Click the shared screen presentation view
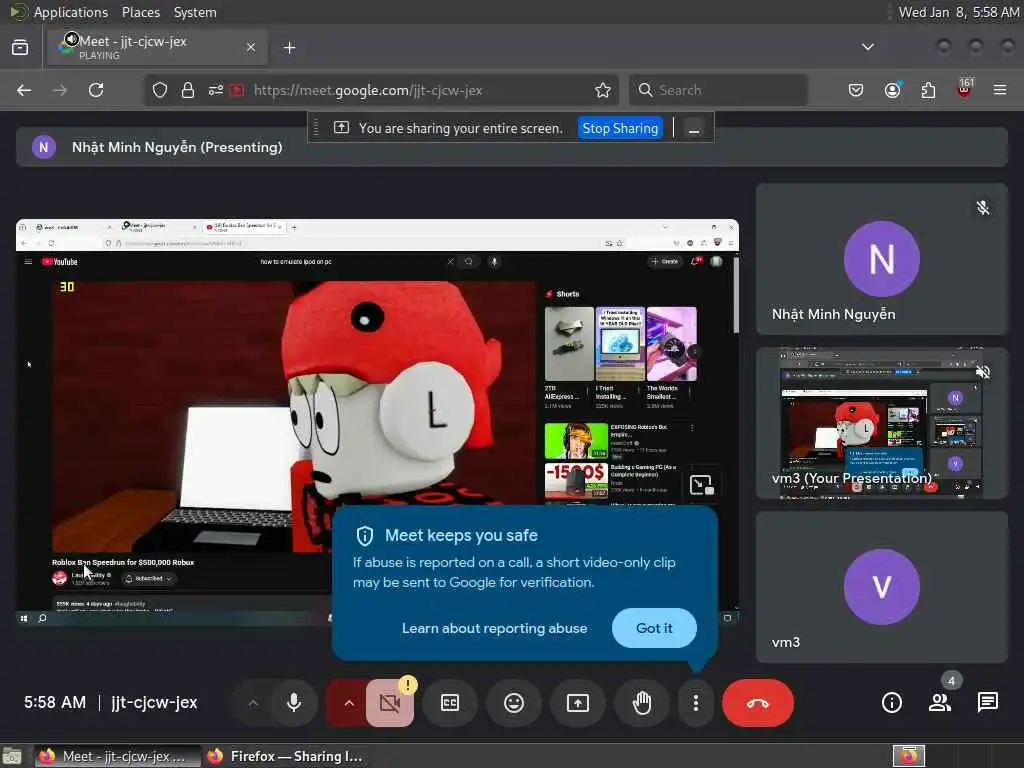Image resolution: width=1024 pixels, height=768 pixels. tap(377, 423)
